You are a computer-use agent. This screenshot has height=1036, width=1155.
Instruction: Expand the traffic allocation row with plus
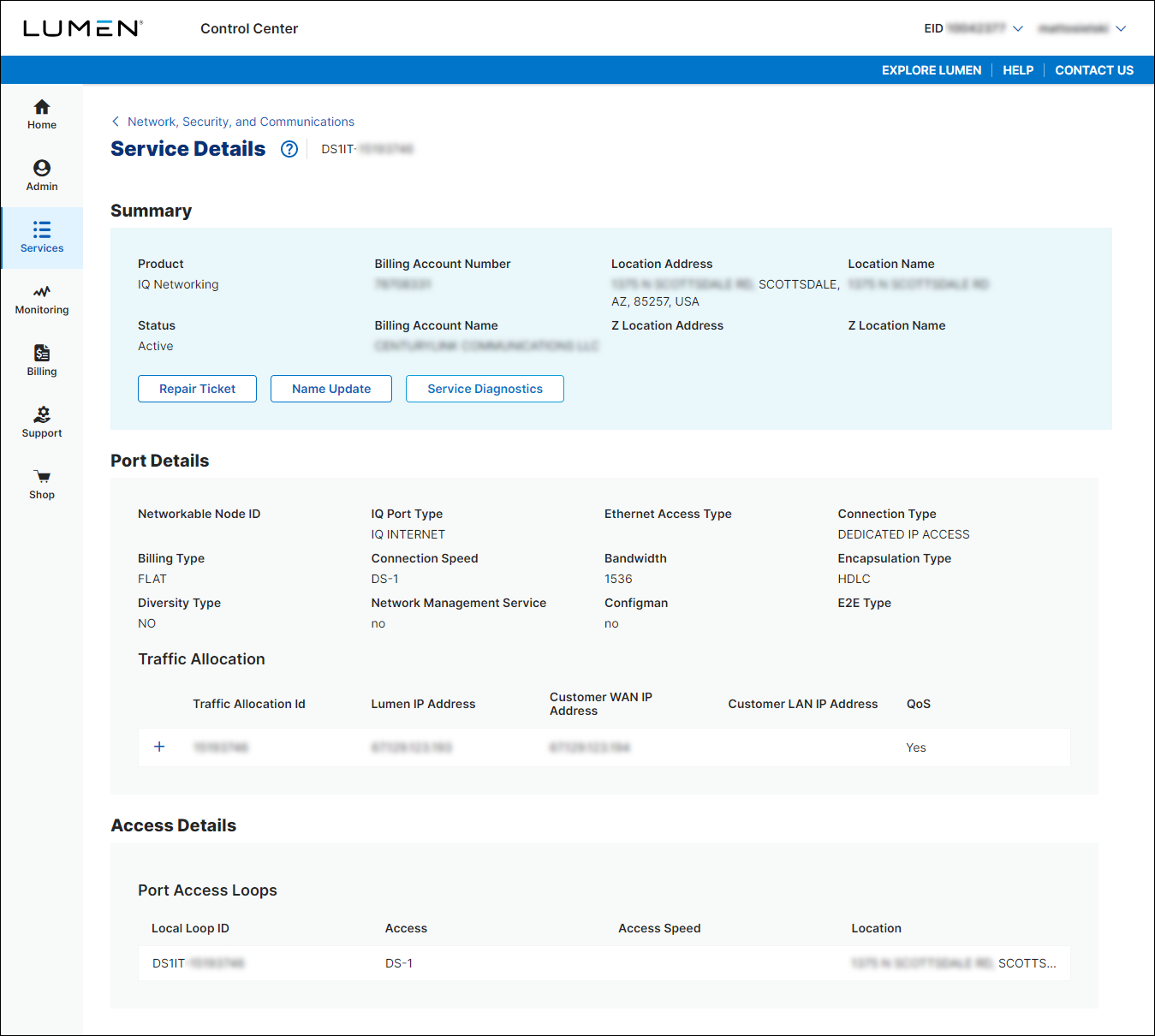(x=159, y=747)
